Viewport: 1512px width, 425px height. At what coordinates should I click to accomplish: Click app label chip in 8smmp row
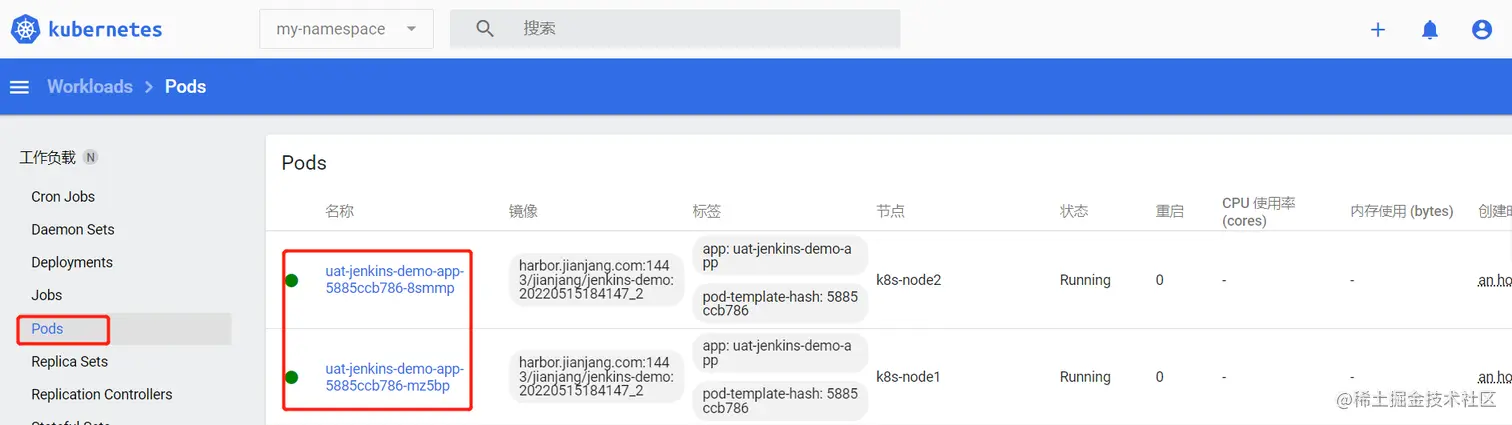[780, 255]
